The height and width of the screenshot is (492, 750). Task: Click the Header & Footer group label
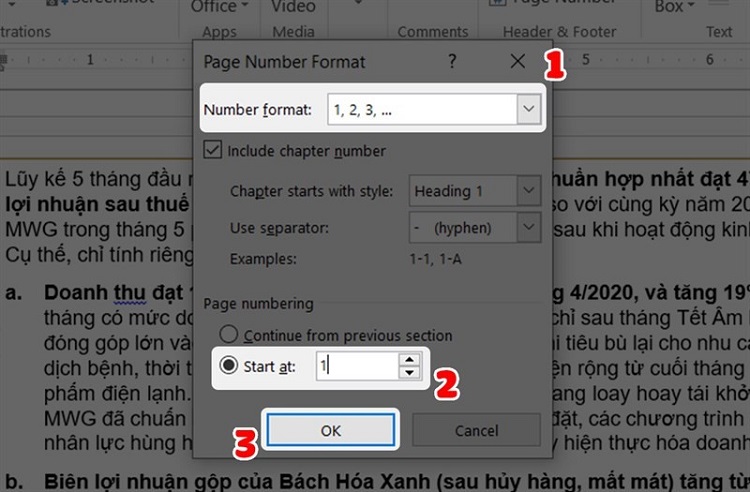(x=559, y=32)
